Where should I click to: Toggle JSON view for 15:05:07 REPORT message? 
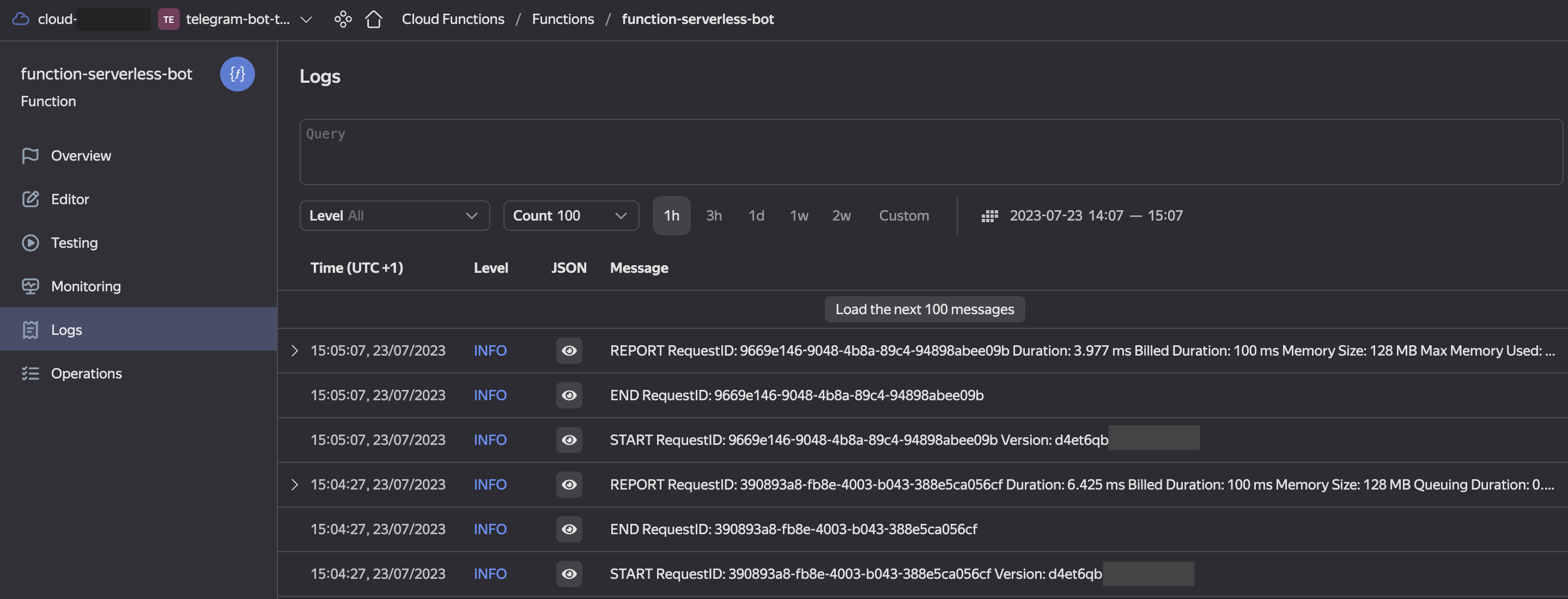pyautogui.click(x=568, y=351)
